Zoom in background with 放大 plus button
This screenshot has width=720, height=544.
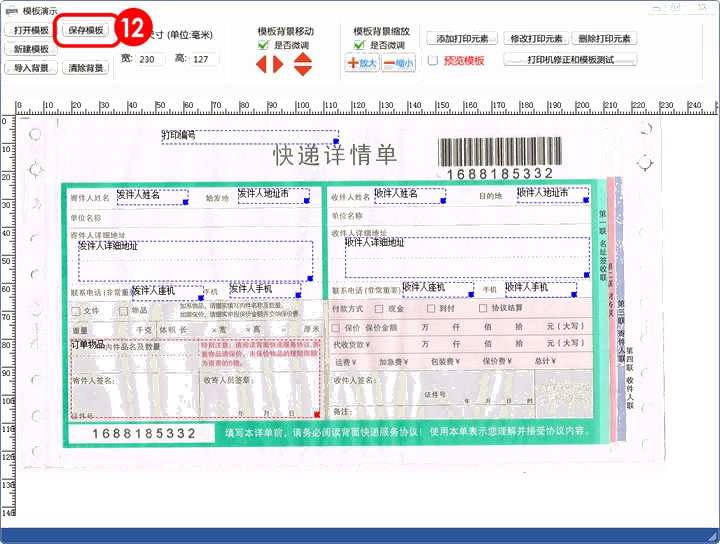(363, 64)
